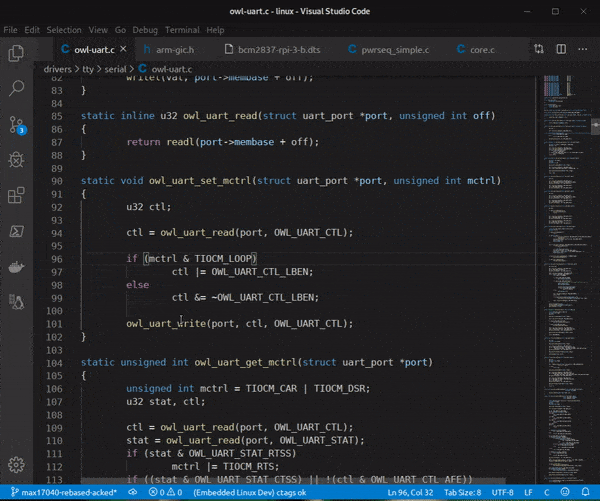Click the minimap code overview
Image resolution: width=600 pixels, height=501 pixels.
click(566, 279)
